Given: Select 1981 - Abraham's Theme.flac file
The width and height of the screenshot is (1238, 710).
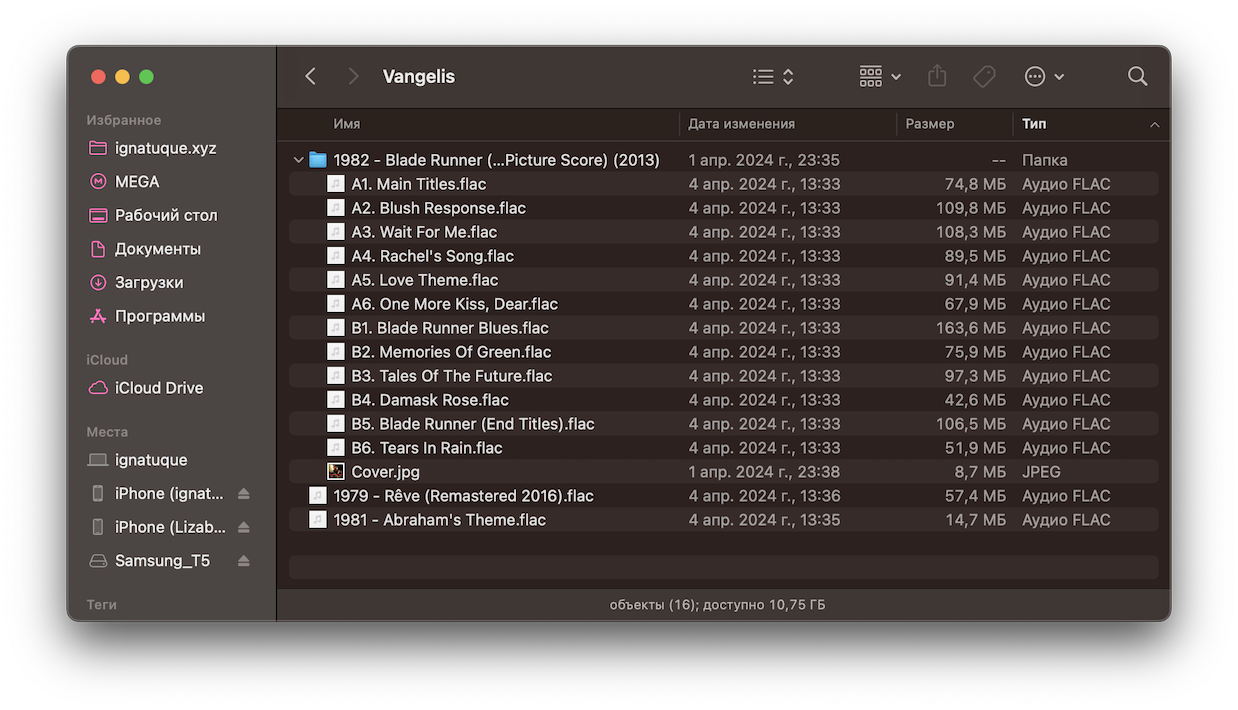Looking at the screenshot, I should (439, 520).
